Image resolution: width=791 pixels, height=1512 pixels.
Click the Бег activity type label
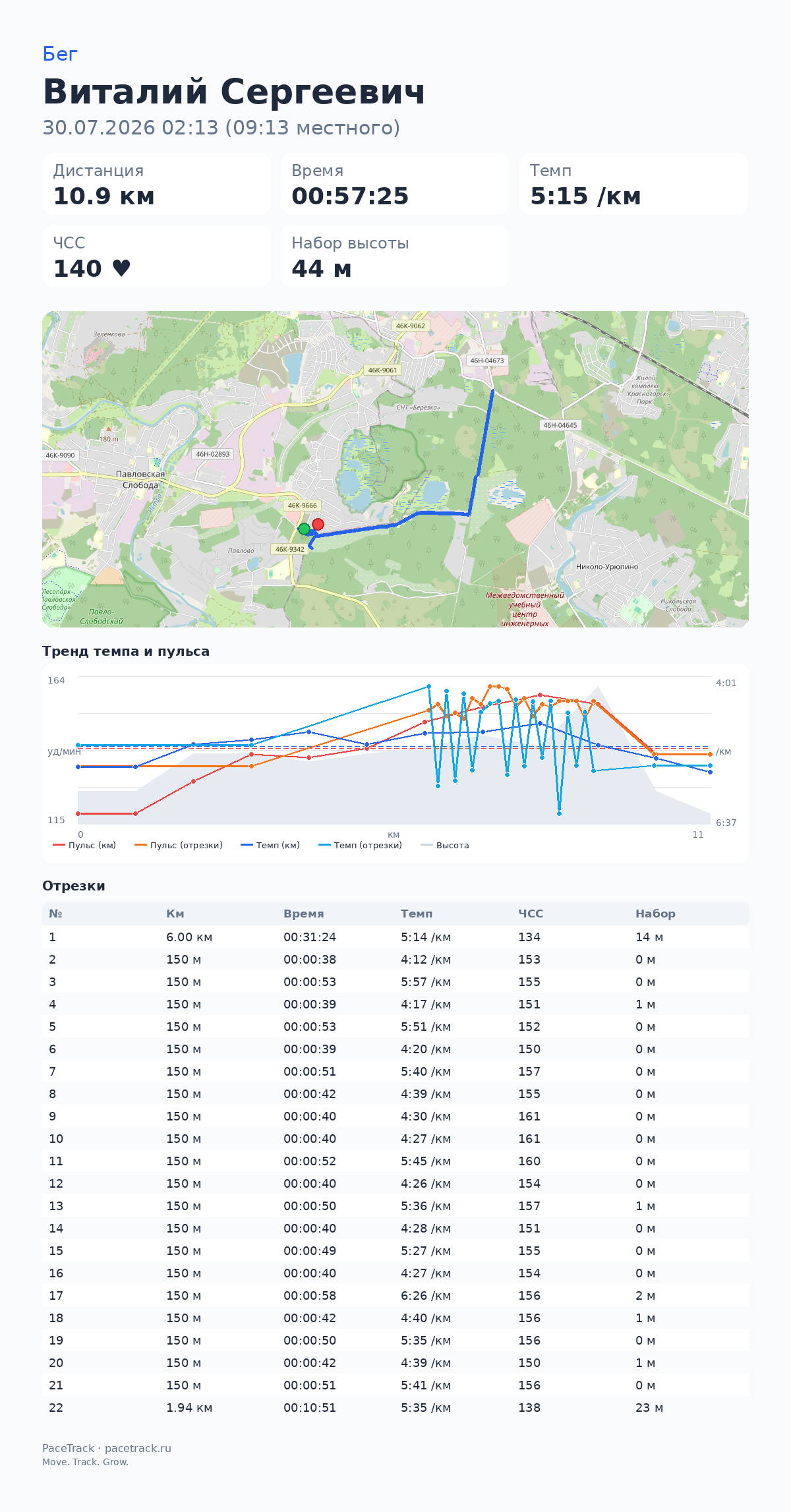[60, 54]
